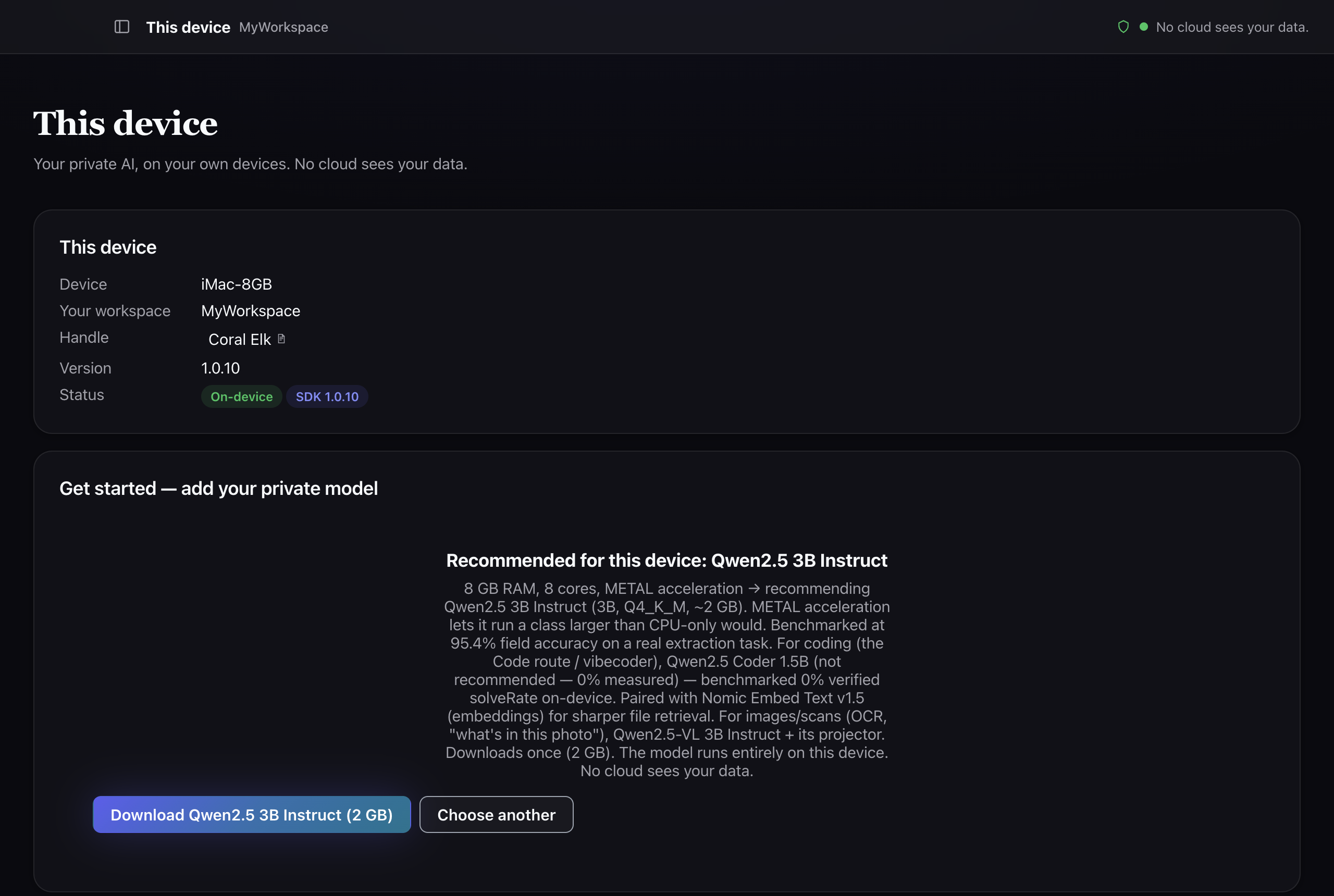Click the '8 GB RAM, 8 cores' recommendation paragraph

click(666, 679)
